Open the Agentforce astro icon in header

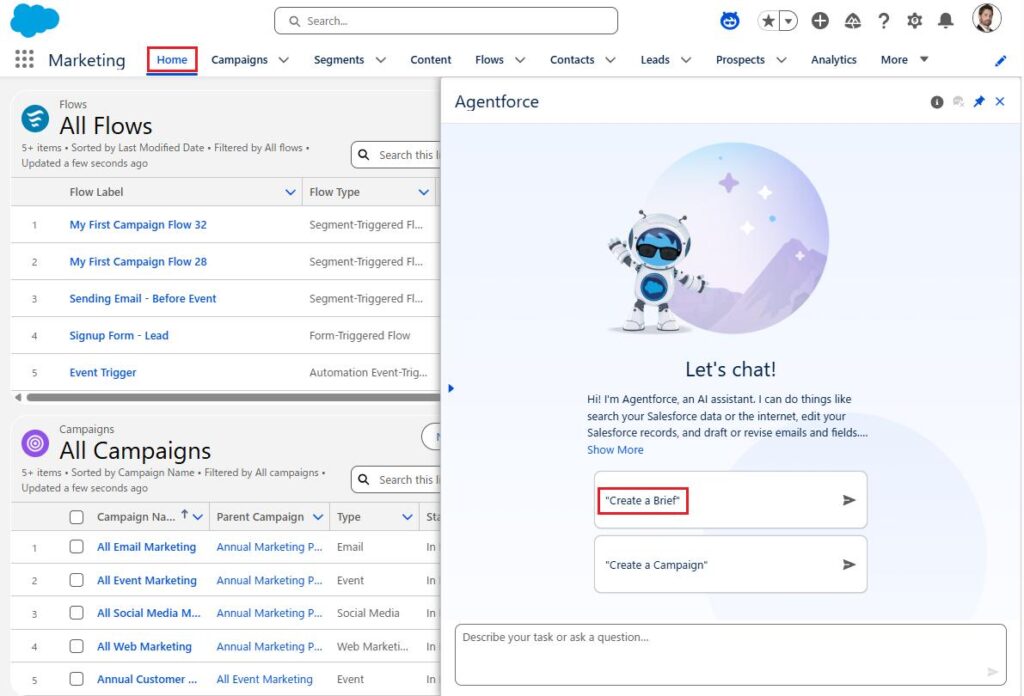pos(729,21)
